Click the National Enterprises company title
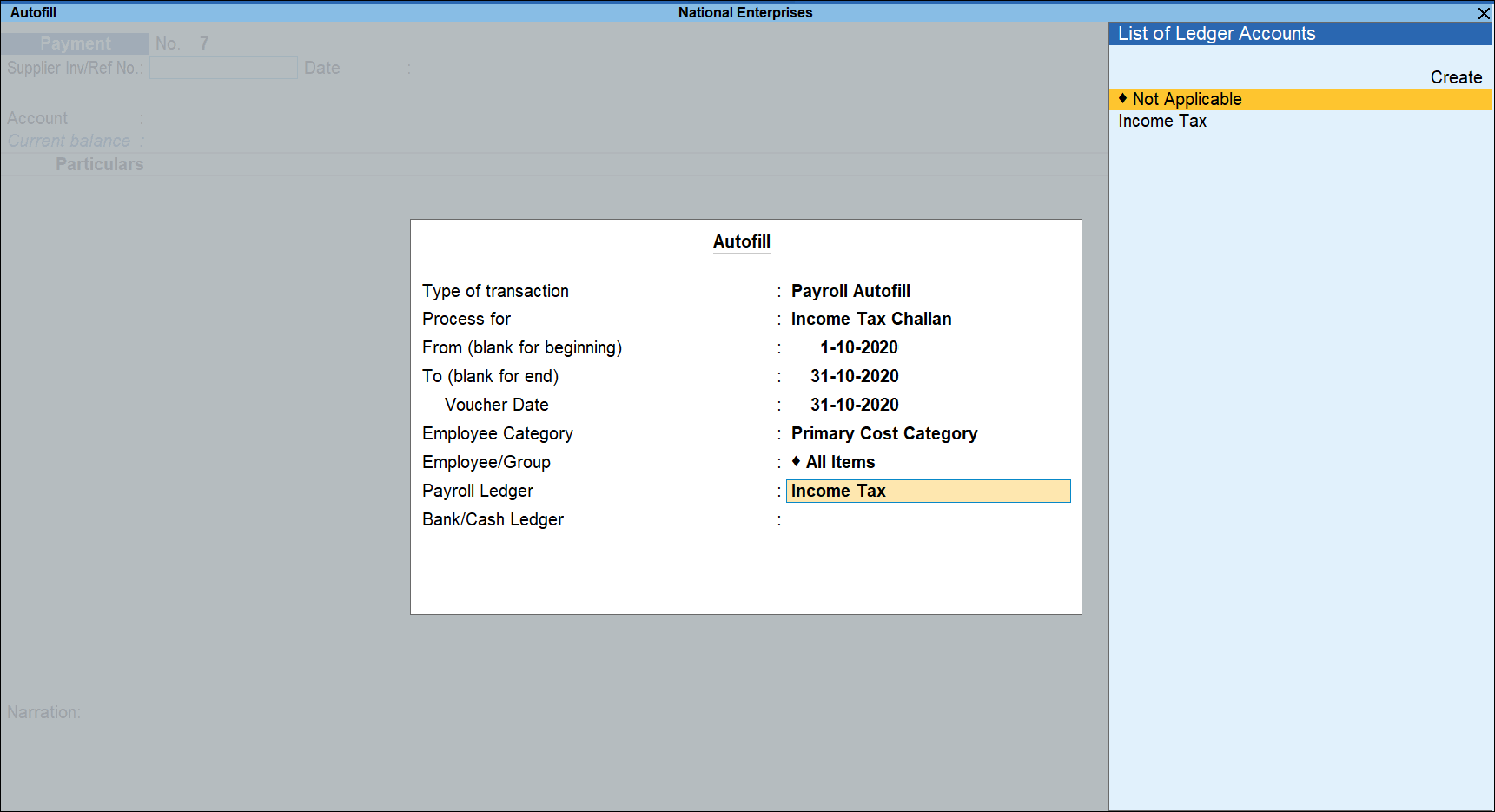1495x812 pixels. click(745, 12)
